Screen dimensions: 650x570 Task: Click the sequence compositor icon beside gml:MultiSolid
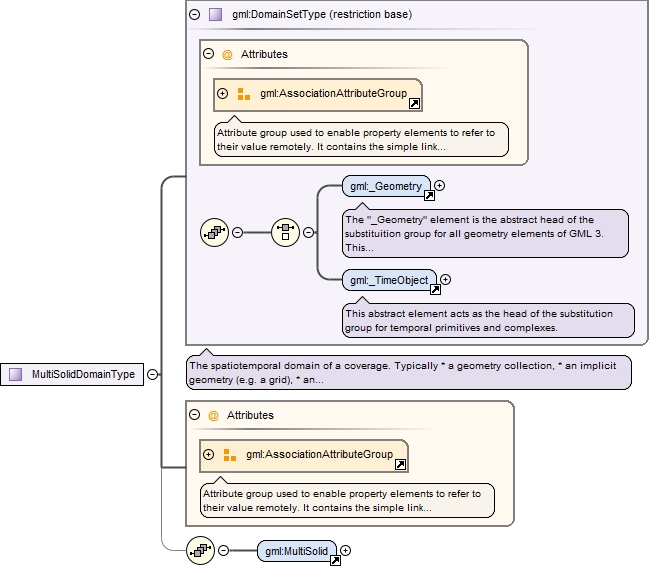tap(201, 551)
